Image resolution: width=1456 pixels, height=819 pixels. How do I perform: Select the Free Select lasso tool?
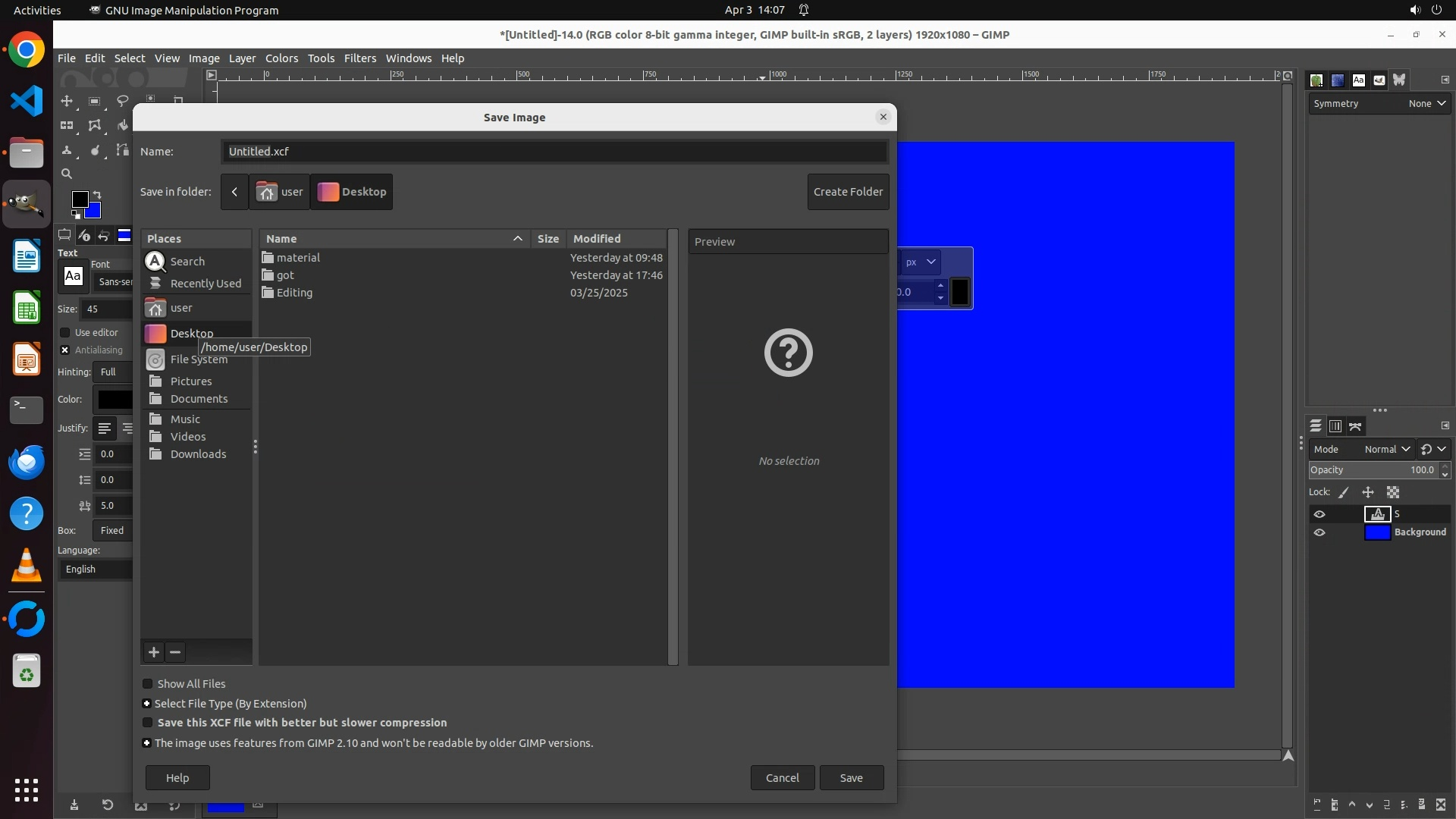click(122, 101)
